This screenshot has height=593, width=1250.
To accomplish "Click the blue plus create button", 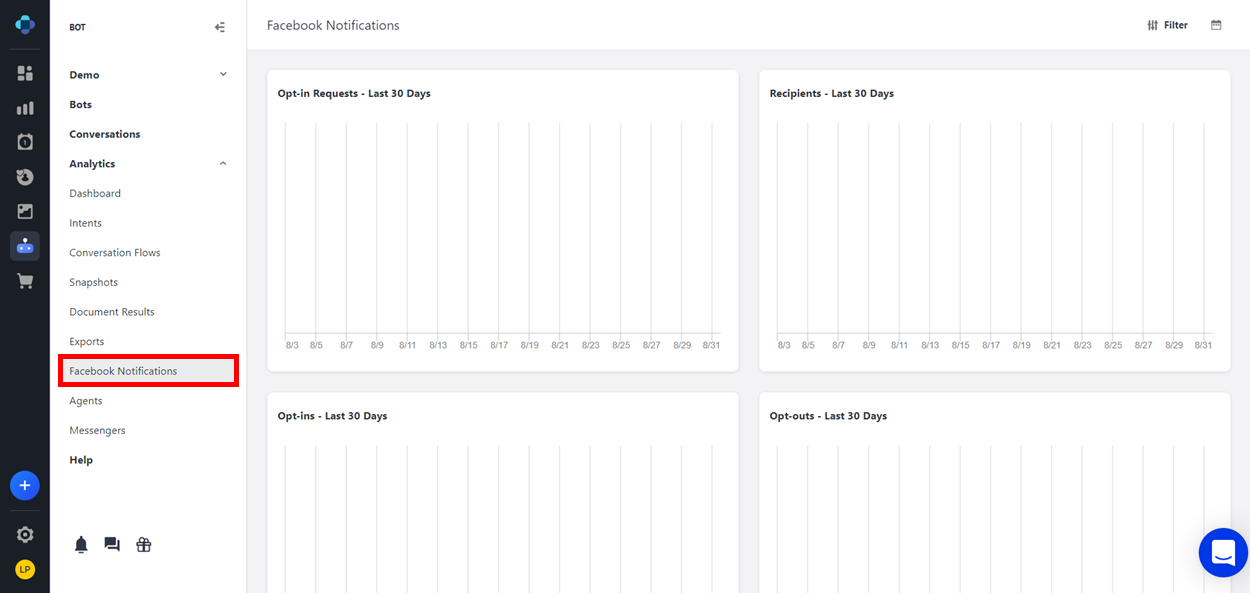I will (x=25, y=486).
